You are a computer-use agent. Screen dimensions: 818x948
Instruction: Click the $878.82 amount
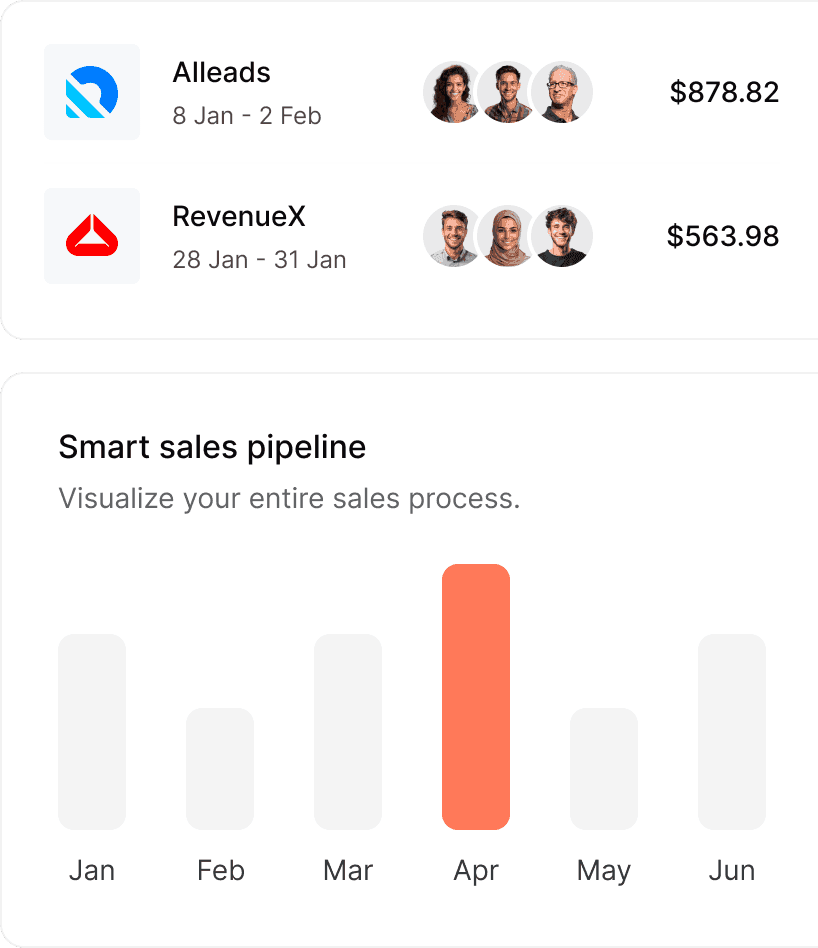point(724,92)
